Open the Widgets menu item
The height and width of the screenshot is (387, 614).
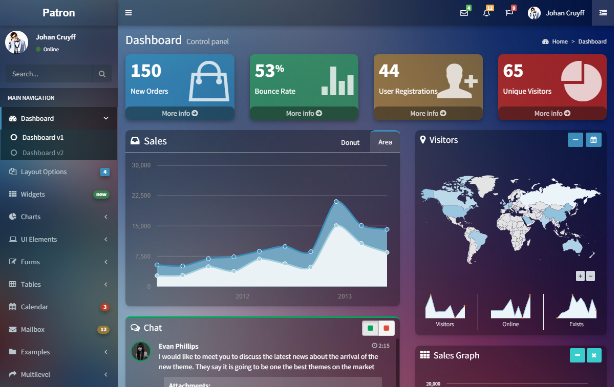pos(59,194)
